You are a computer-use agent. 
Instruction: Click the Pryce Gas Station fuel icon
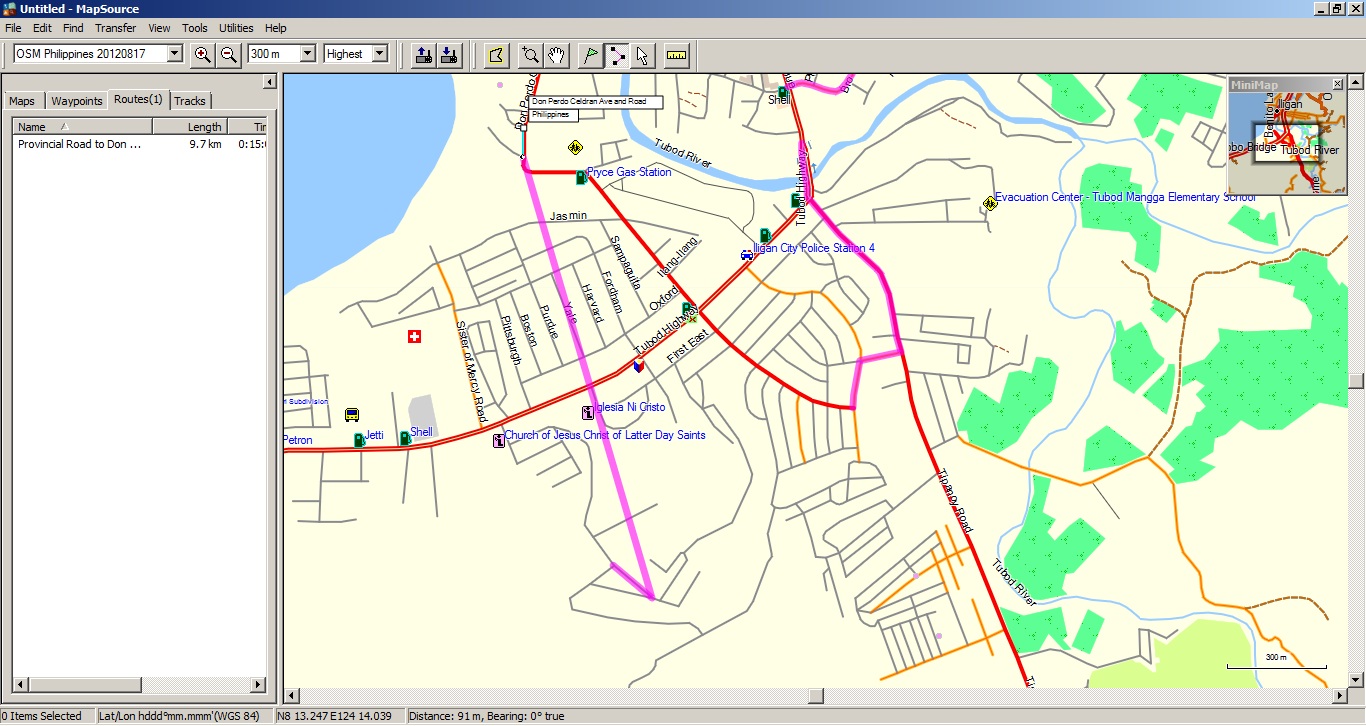coord(580,177)
